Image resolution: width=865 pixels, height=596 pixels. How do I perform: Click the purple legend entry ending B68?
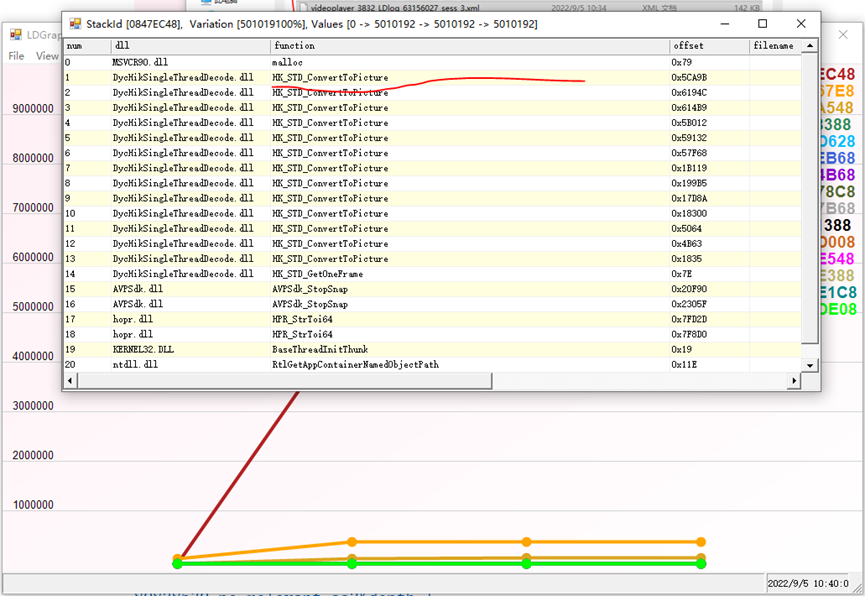pyautogui.click(x=837, y=175)
